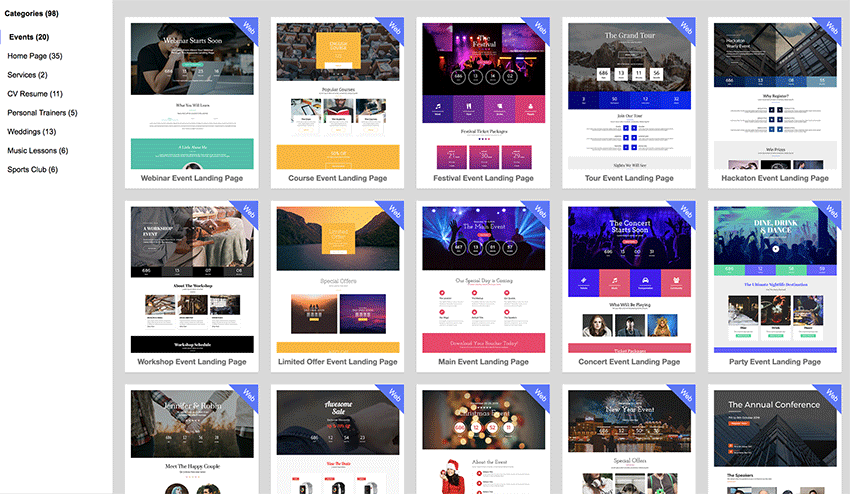The width and height of the screenshot is (850, 494).
Task: Open The Annual Conference template thumbnail
Action: tap(775, 442)
